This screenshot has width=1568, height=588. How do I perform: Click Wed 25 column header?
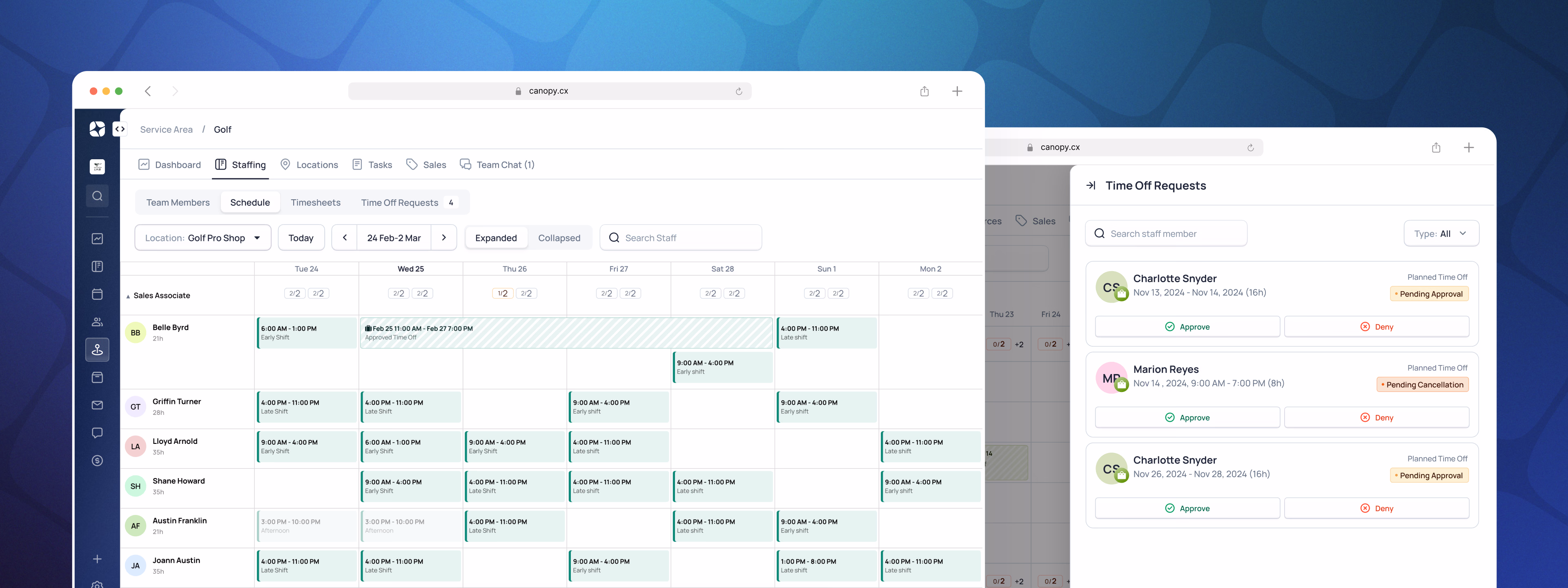tap(411, 269)
